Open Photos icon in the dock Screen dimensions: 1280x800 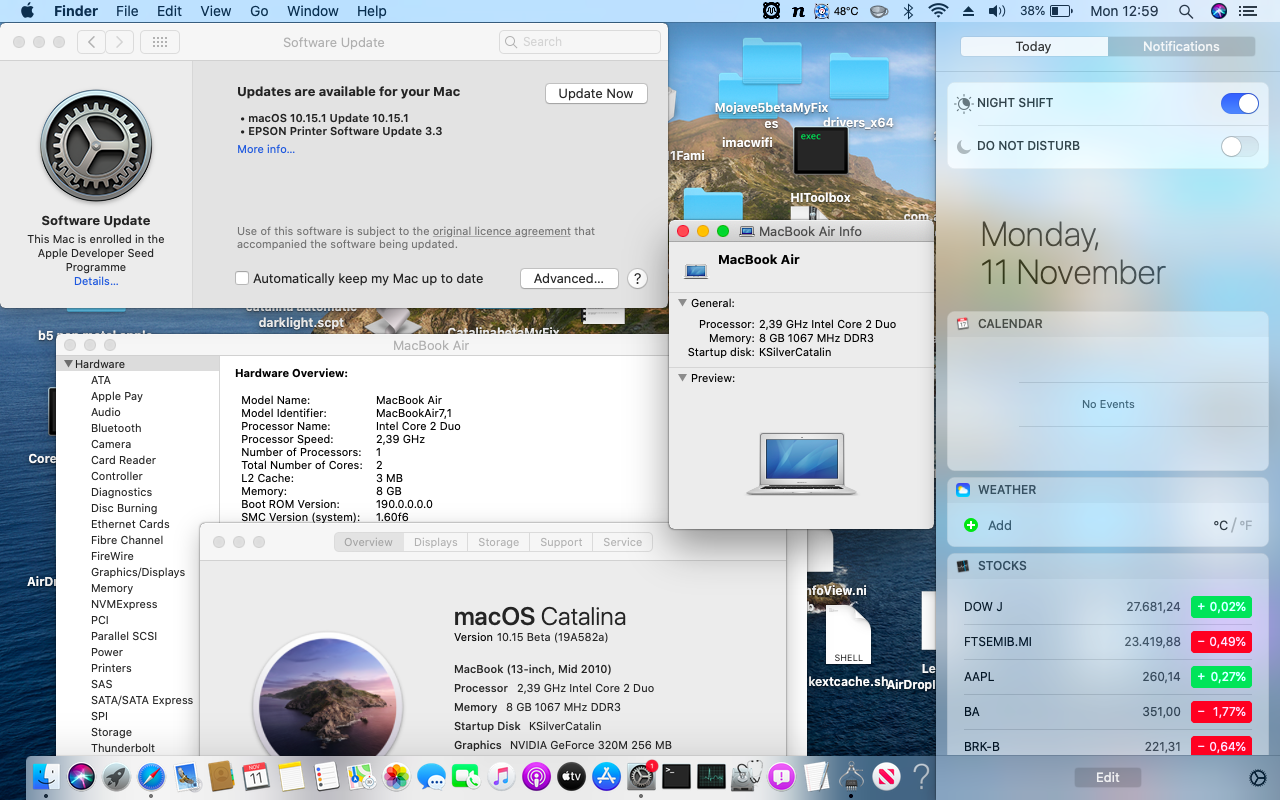coord(397,775)
